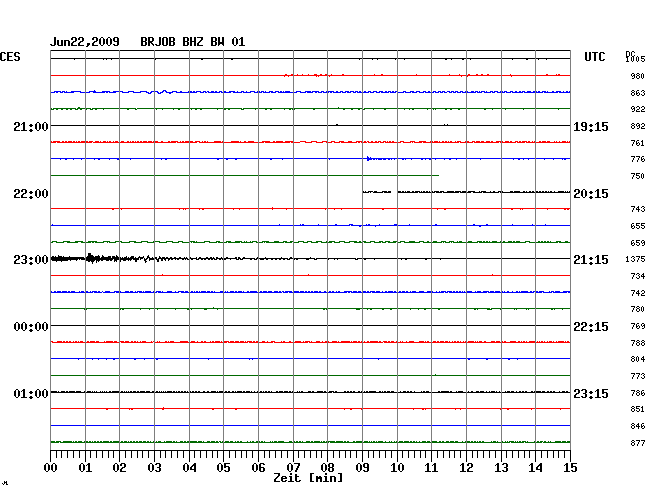
Task: Click the '15' minute axis label
Action: tap(570, 467)
